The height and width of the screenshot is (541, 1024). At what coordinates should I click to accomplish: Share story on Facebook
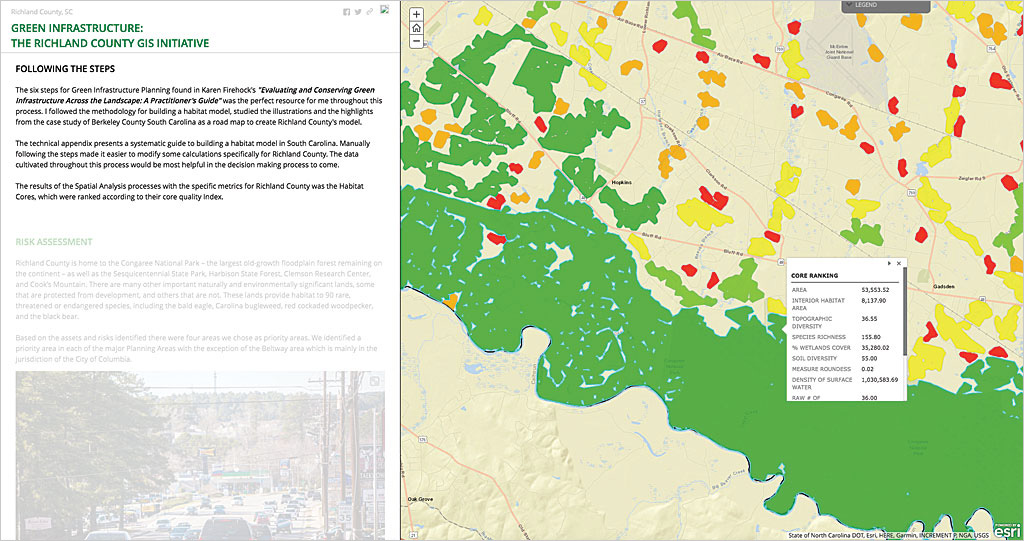[x=346, y=12]
